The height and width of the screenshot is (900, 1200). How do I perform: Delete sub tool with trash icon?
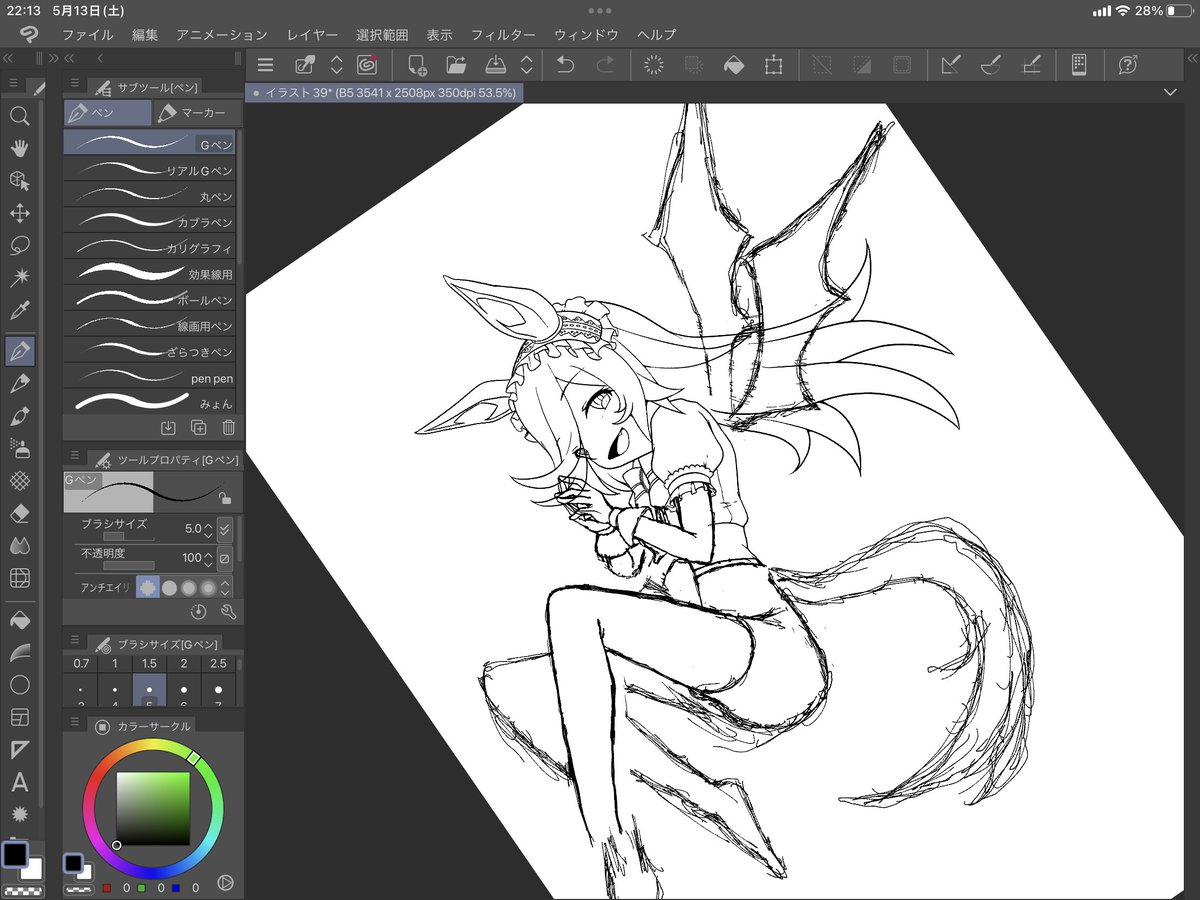coord(228,428)
